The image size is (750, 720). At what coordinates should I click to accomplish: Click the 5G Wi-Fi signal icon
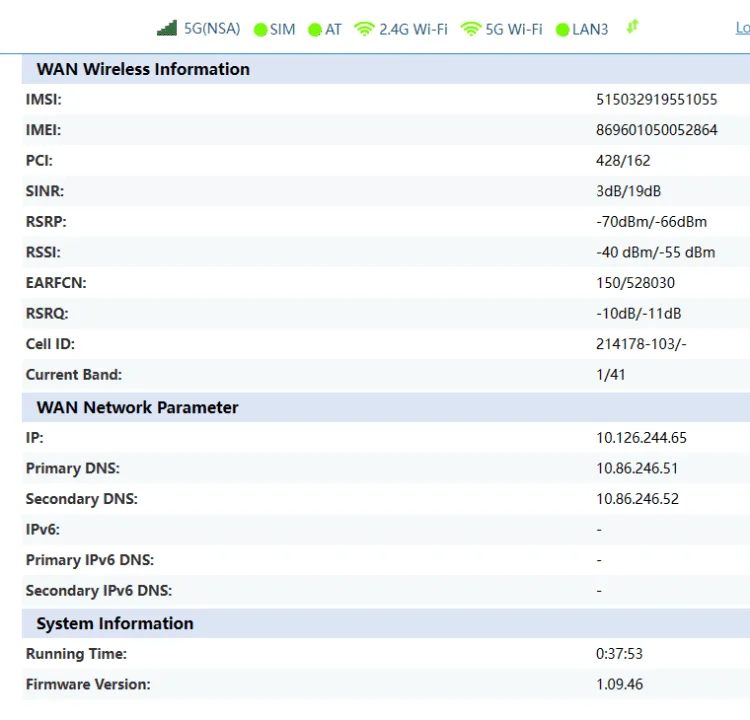pyautogui.click(x=471, y=29)
